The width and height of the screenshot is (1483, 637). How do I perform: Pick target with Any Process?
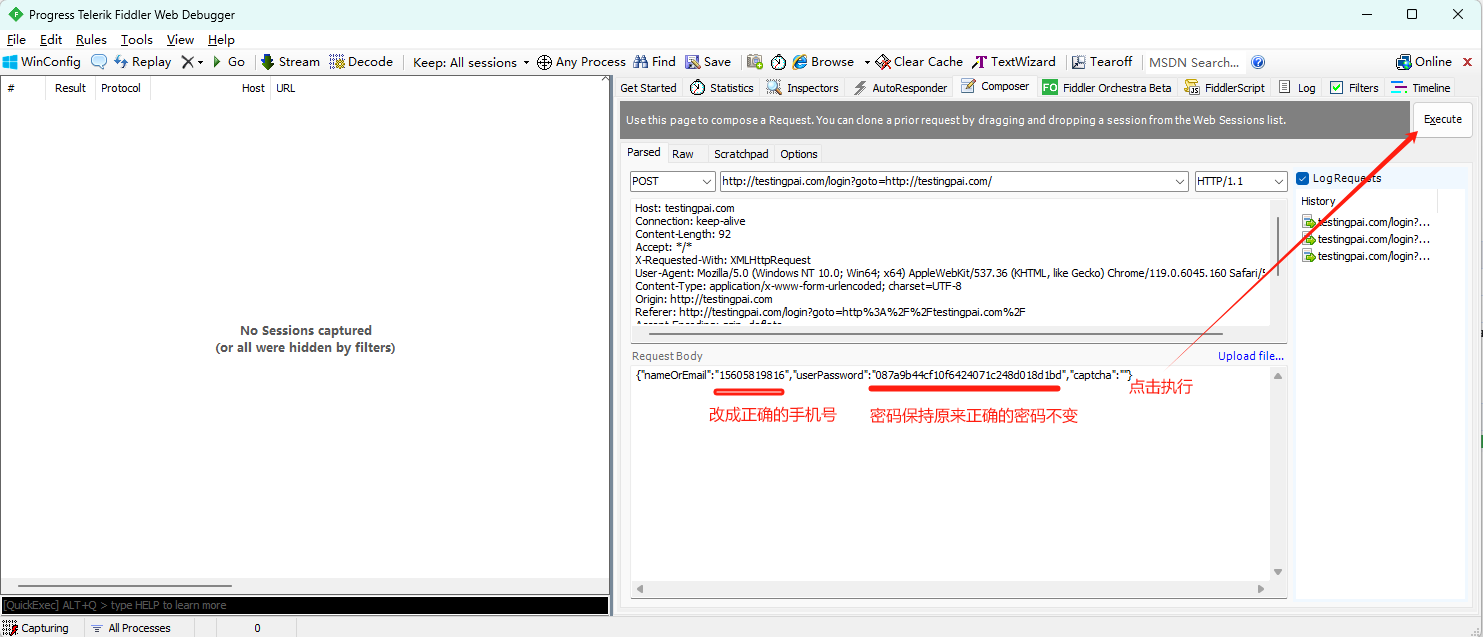coord(581,62)
